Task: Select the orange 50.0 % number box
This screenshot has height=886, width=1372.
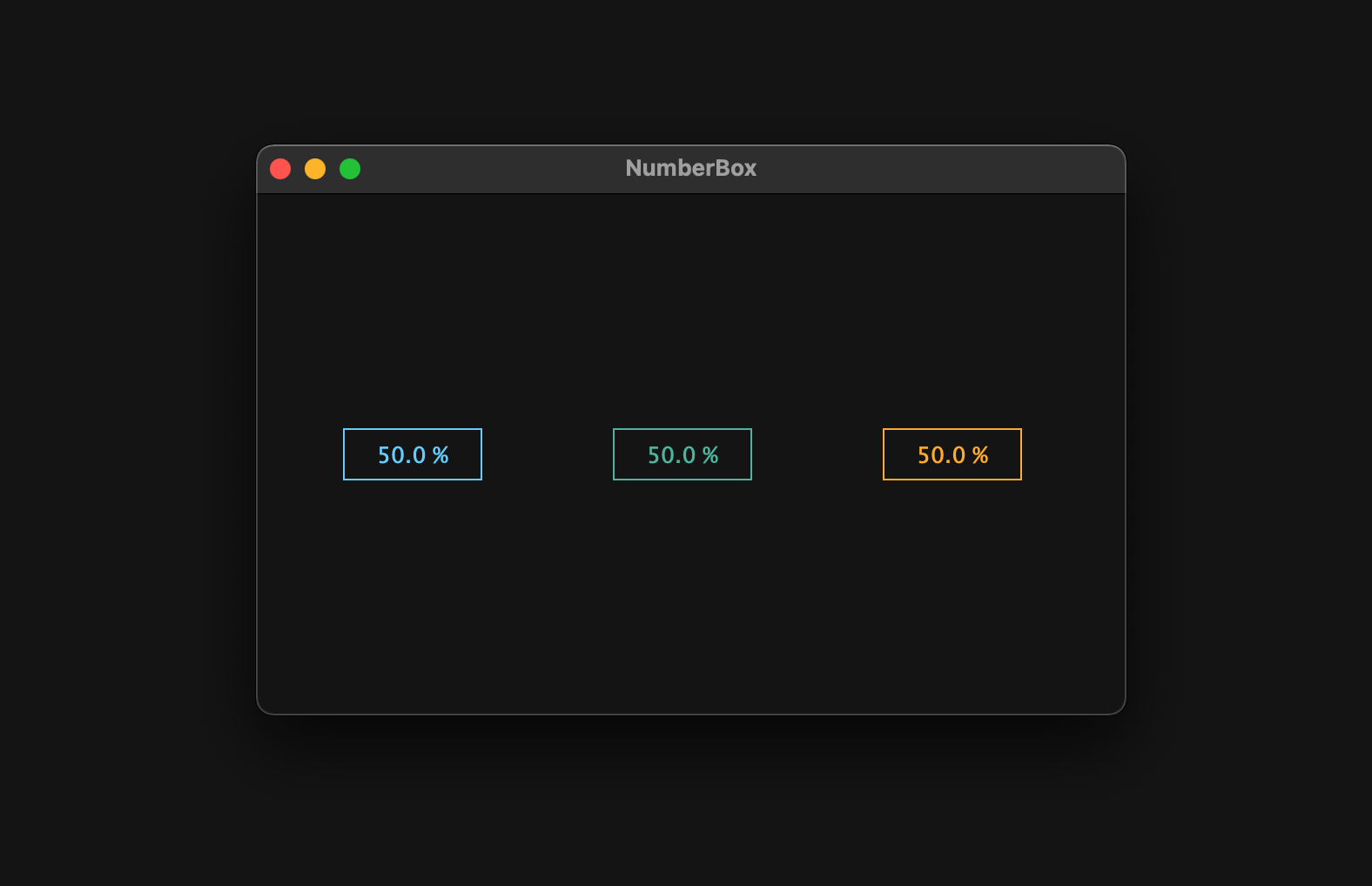Action: pos(952,454)
